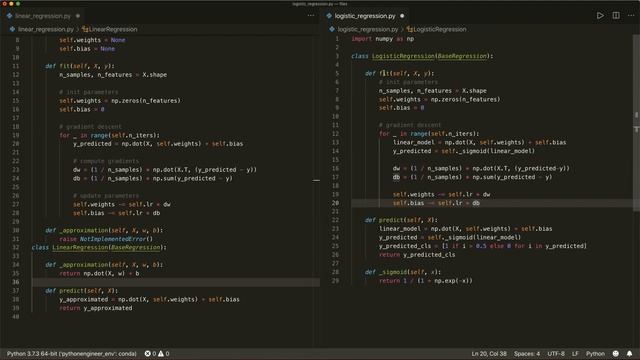Click the class symbol icon beside LogisticRegression breadcrumb
Screen dimensions: 640x360
pyautogui.click(x=410, y=29)
